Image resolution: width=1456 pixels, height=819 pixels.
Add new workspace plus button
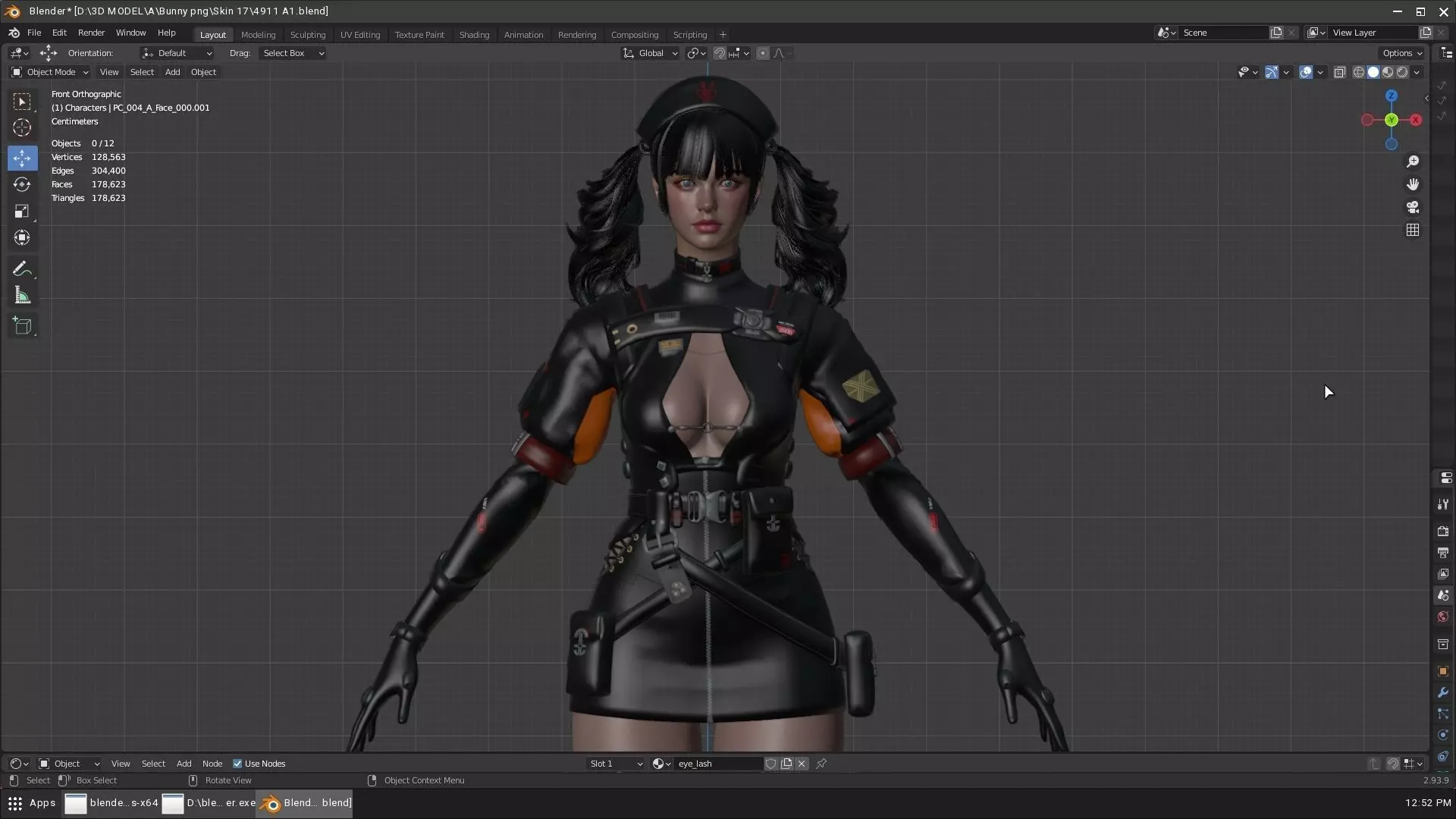tap(723, 35)
